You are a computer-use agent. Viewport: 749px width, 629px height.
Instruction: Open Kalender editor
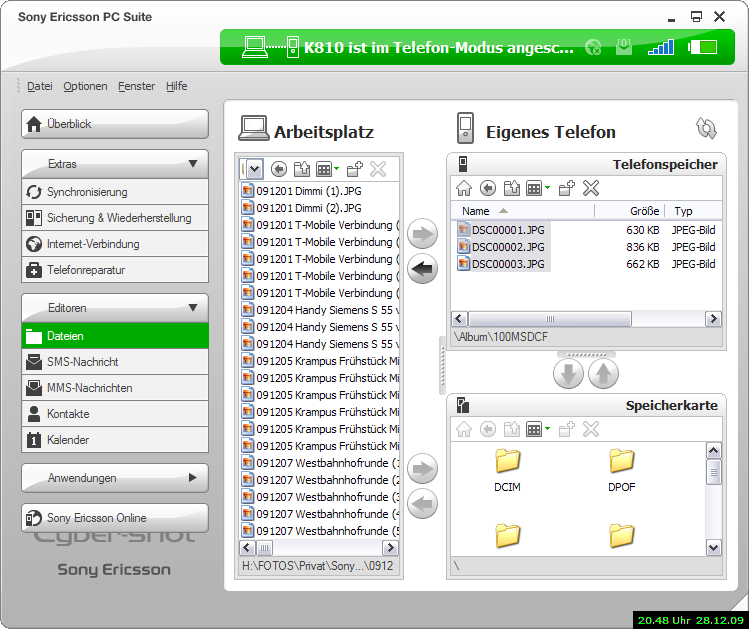point(115,439)
